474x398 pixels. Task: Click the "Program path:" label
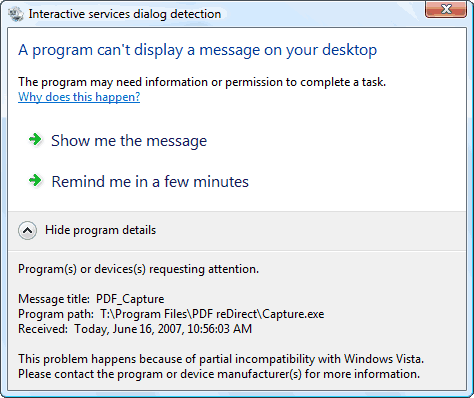pyautogui.click(x=56, y=314)
